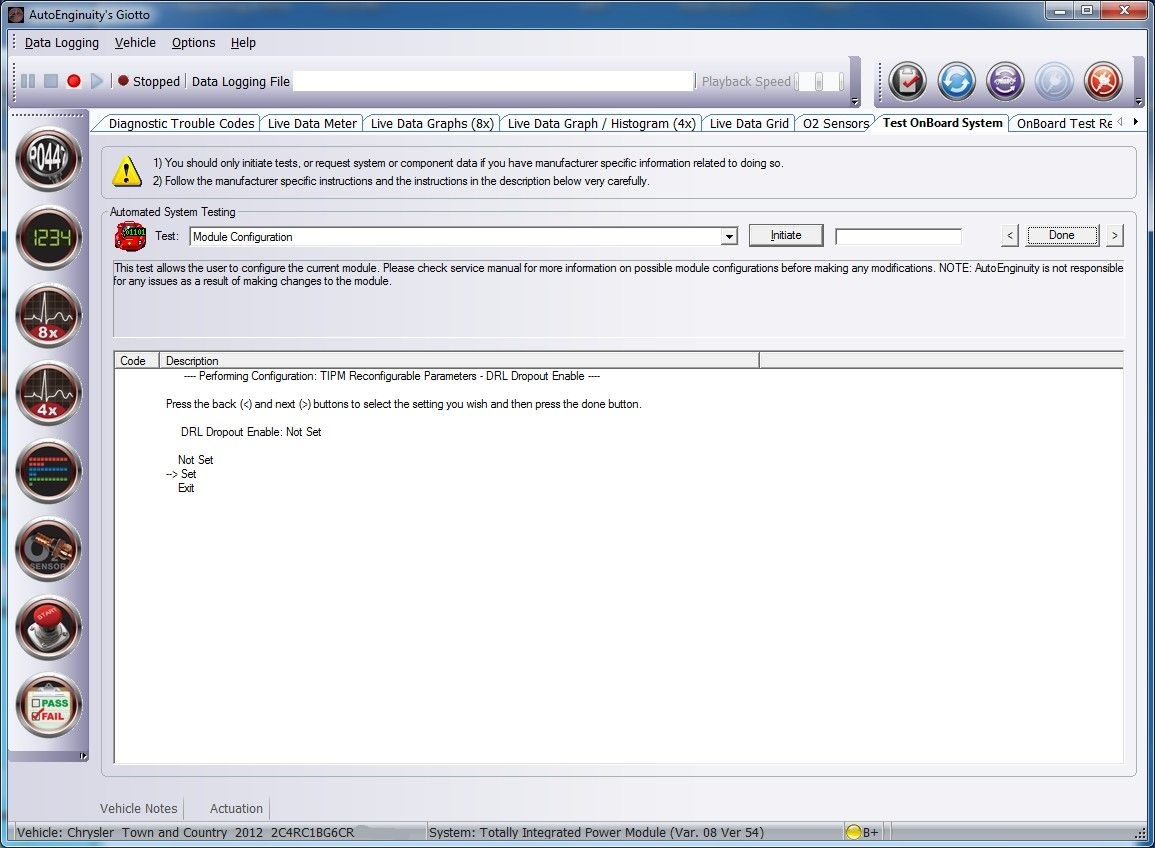Click the System: Totally Integrated Power Module status
Image resolution: width=1155 pixels, height=848 pixels.
coord(596,832)
